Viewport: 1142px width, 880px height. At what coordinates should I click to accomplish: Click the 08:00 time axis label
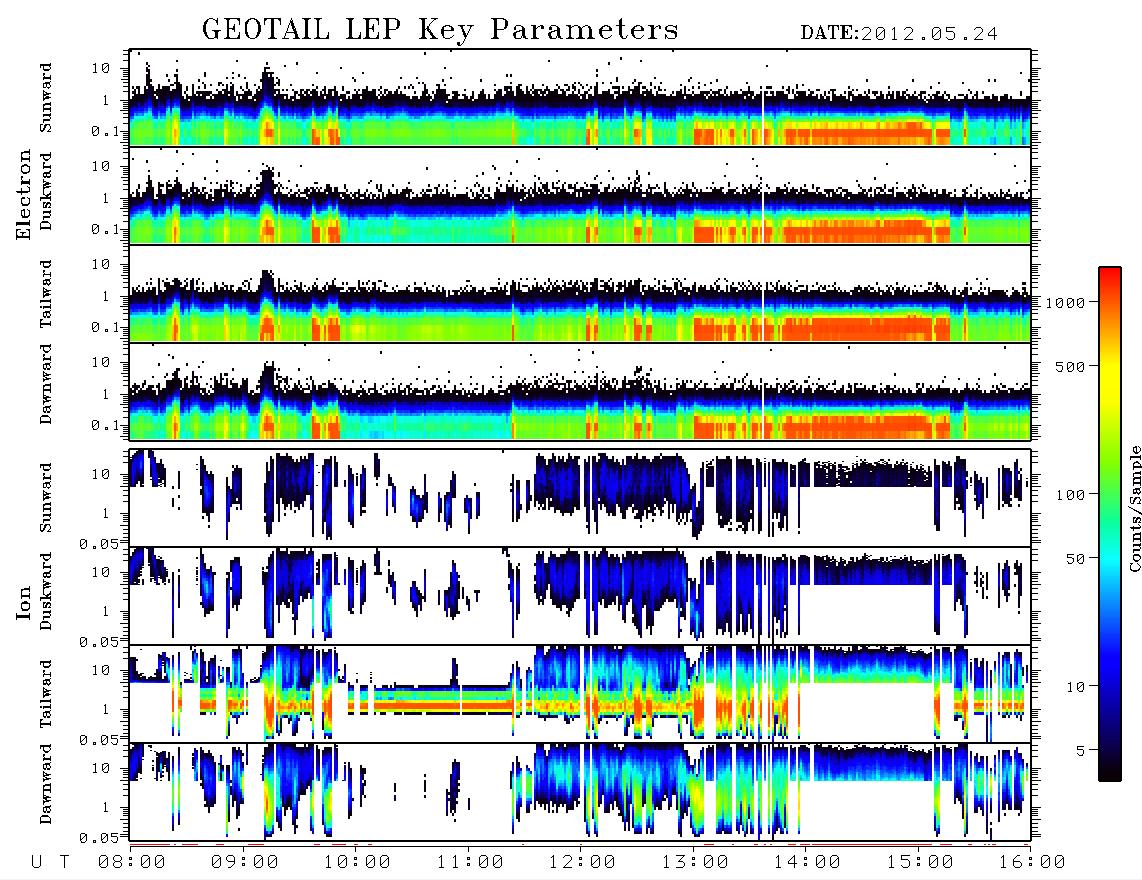coord(131,863)
